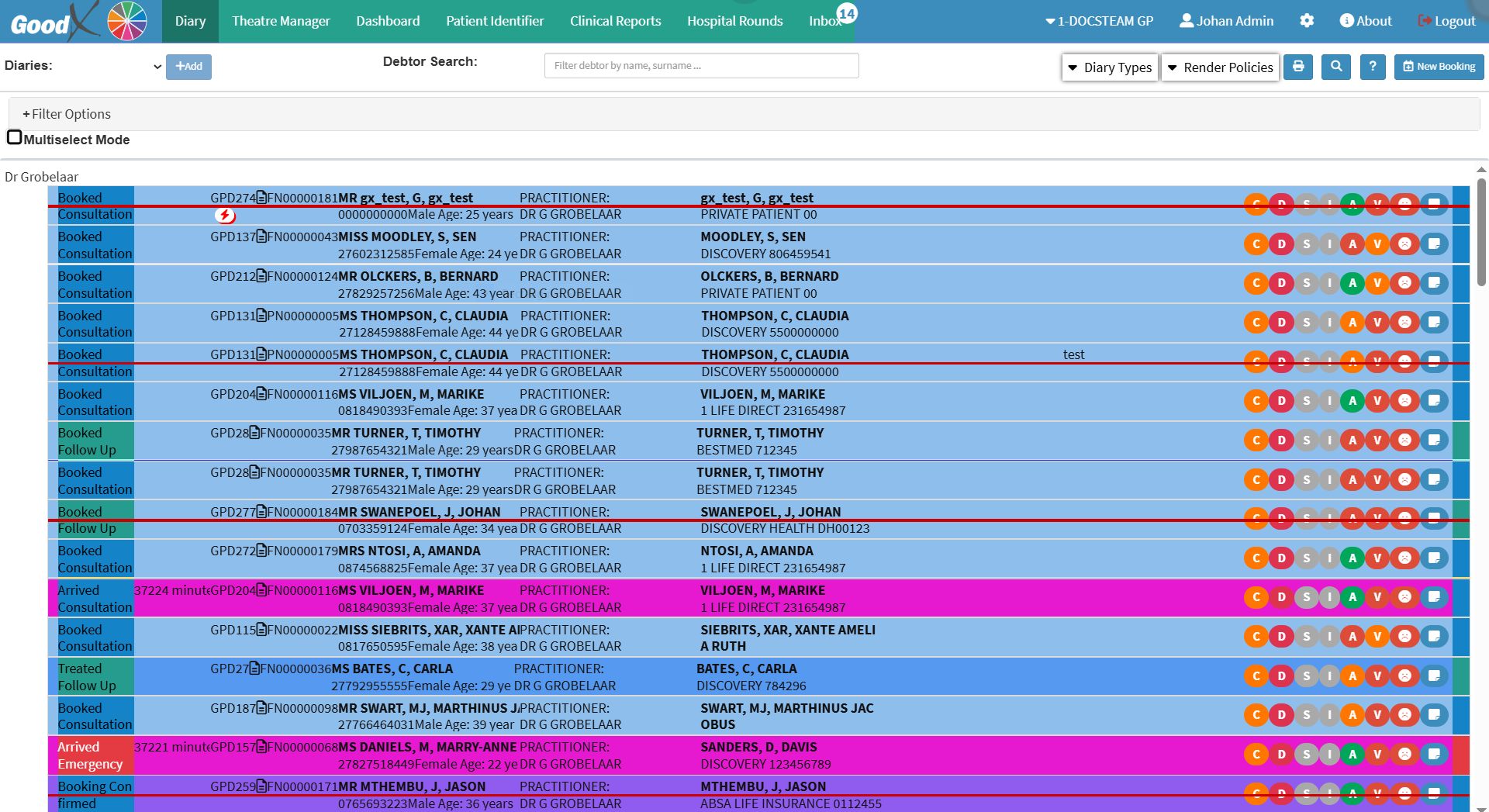Click the magnifying glass search button

coord(1336,67)
